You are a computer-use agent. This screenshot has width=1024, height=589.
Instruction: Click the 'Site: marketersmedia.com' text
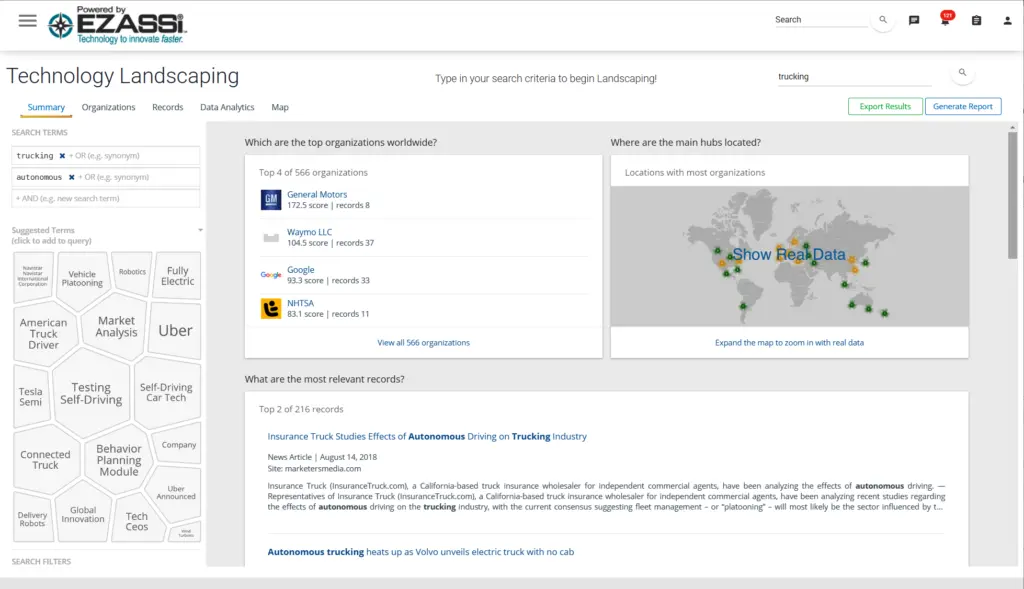314,468
